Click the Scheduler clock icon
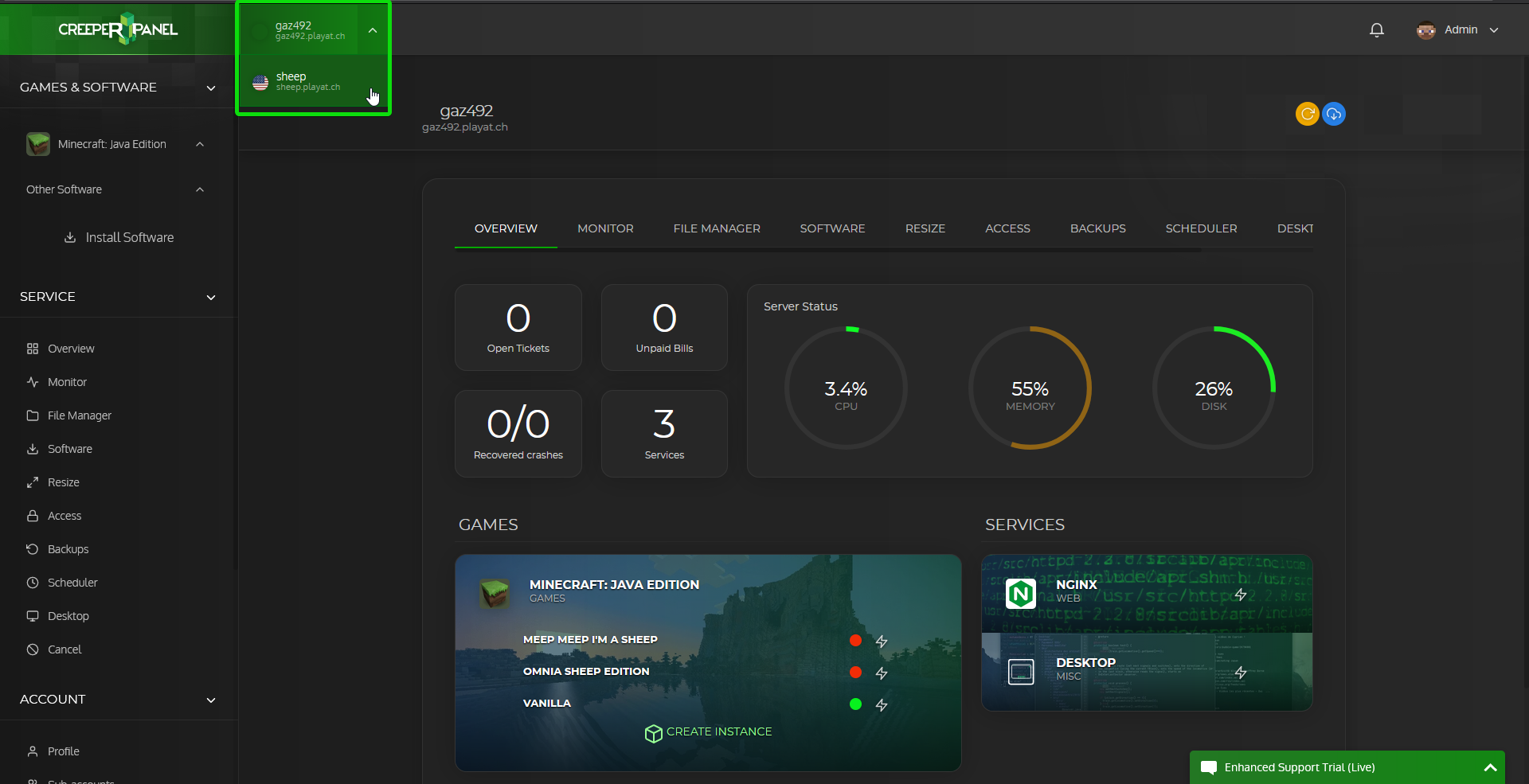 33,583
